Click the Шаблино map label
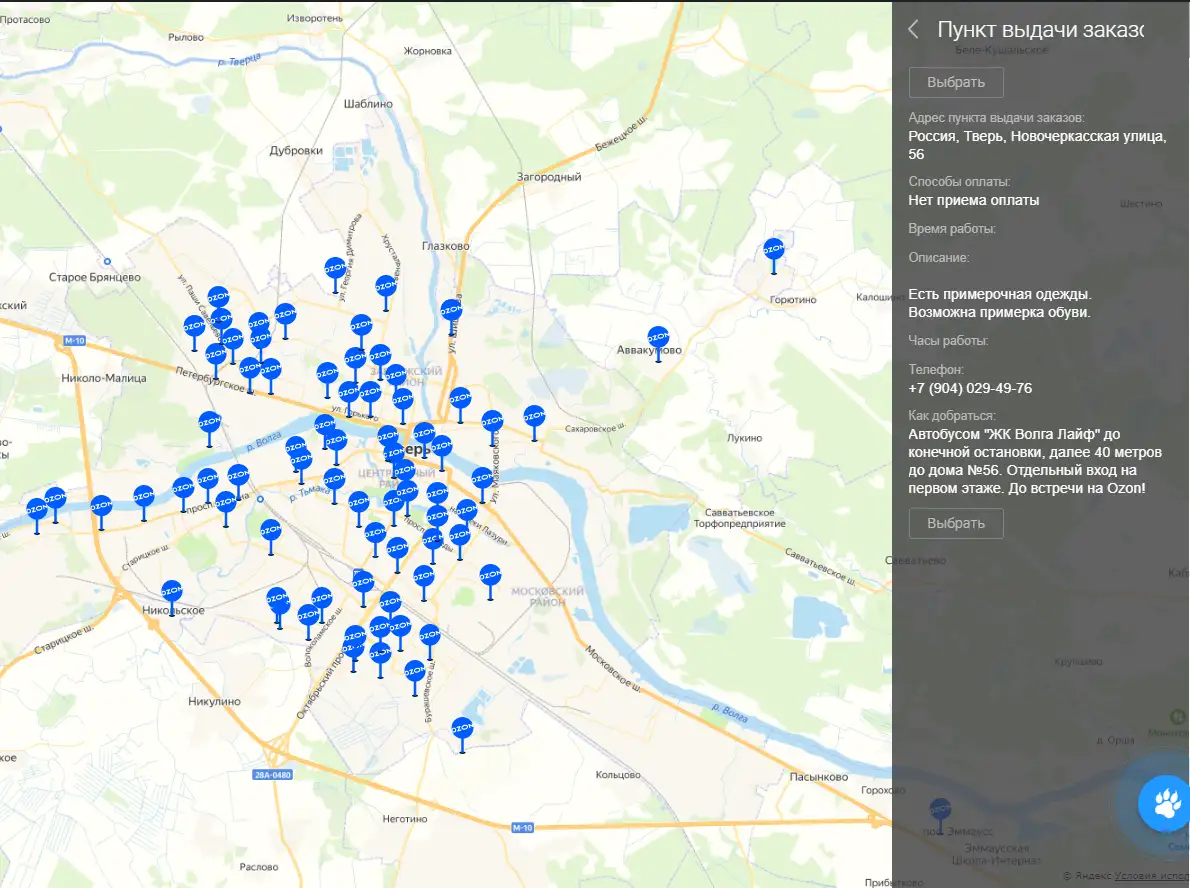The height and width of the screenshot is (888, 1190). pos(368,103)
